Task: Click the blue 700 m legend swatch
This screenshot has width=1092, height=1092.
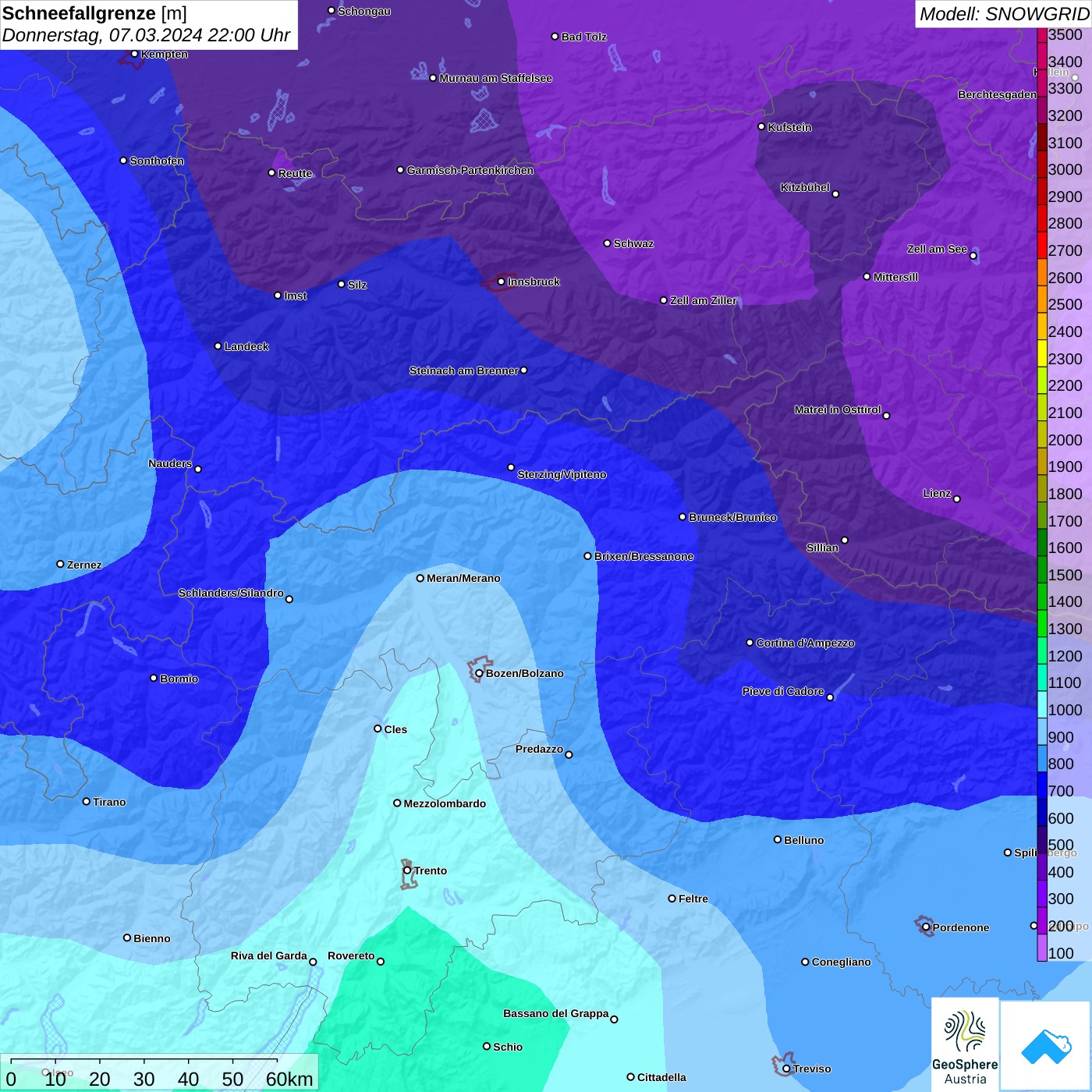Action: coord(1042,785)
